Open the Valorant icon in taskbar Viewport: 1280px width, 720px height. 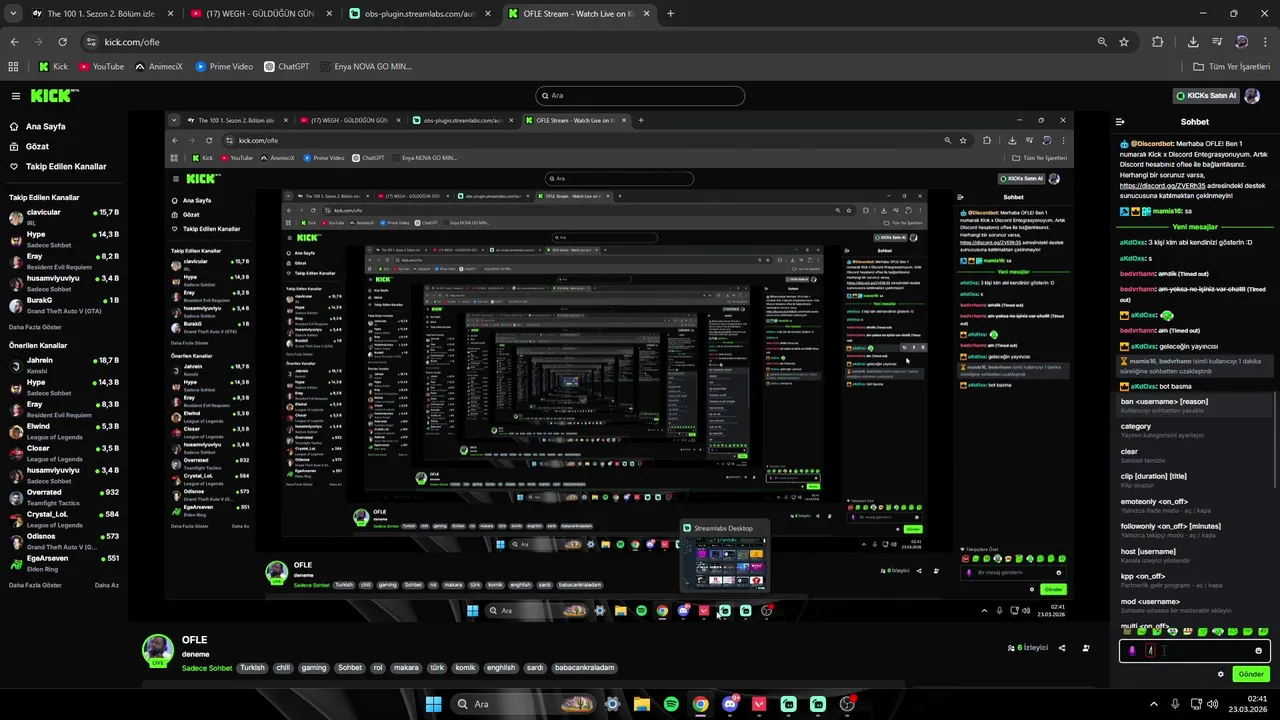[x=759, y=704]
